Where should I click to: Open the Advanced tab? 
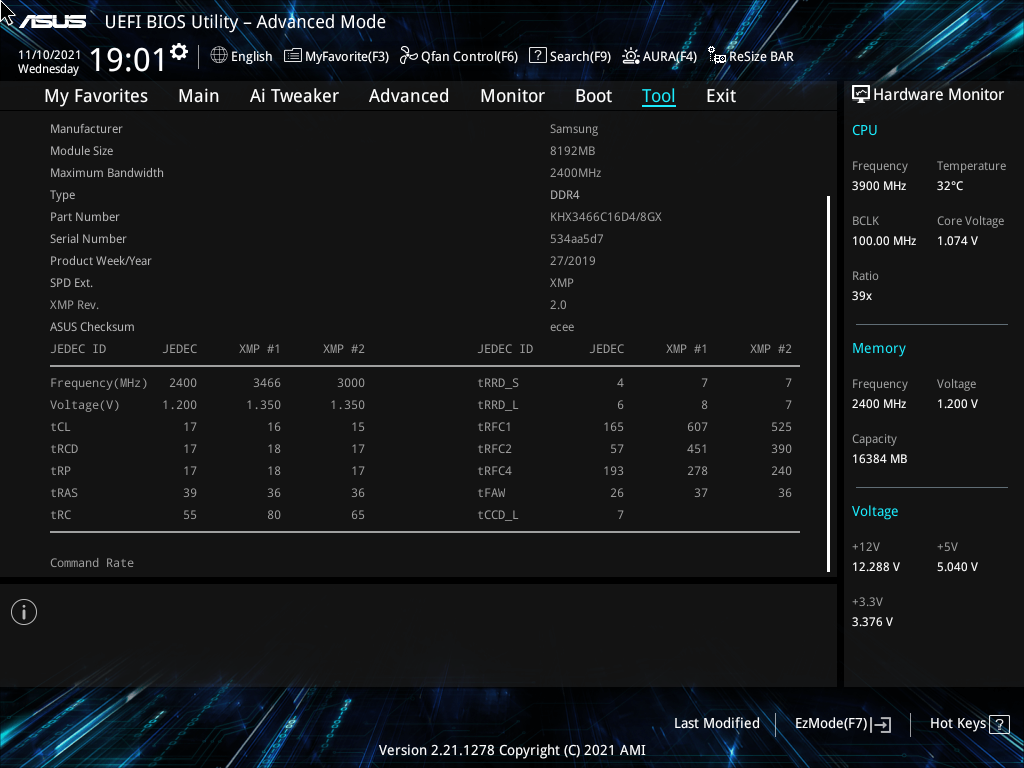pos(409,96)
